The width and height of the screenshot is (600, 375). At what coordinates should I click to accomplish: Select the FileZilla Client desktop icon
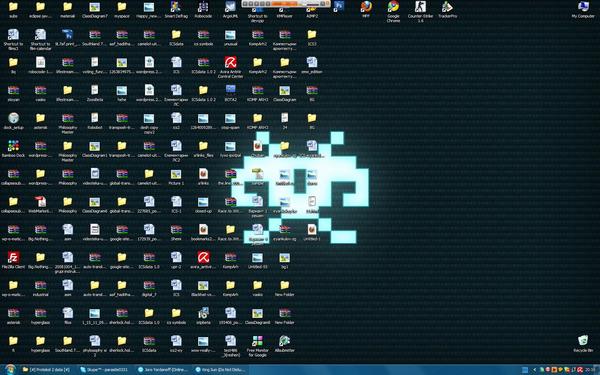point(13,260)
